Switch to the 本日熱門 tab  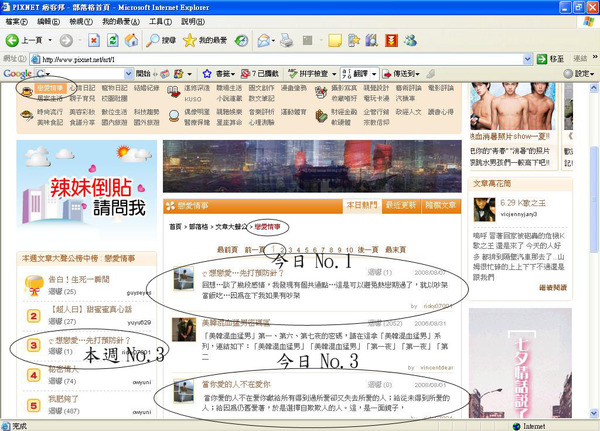pos(362,206)
